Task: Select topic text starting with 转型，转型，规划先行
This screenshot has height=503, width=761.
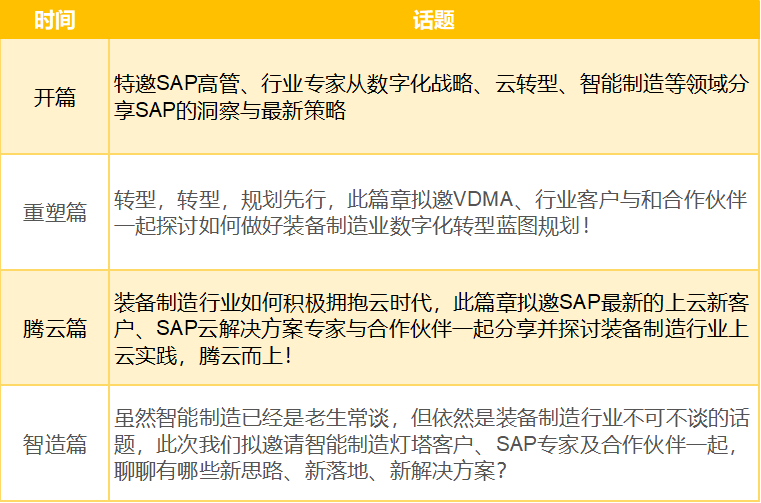Action: coord(430,213)
